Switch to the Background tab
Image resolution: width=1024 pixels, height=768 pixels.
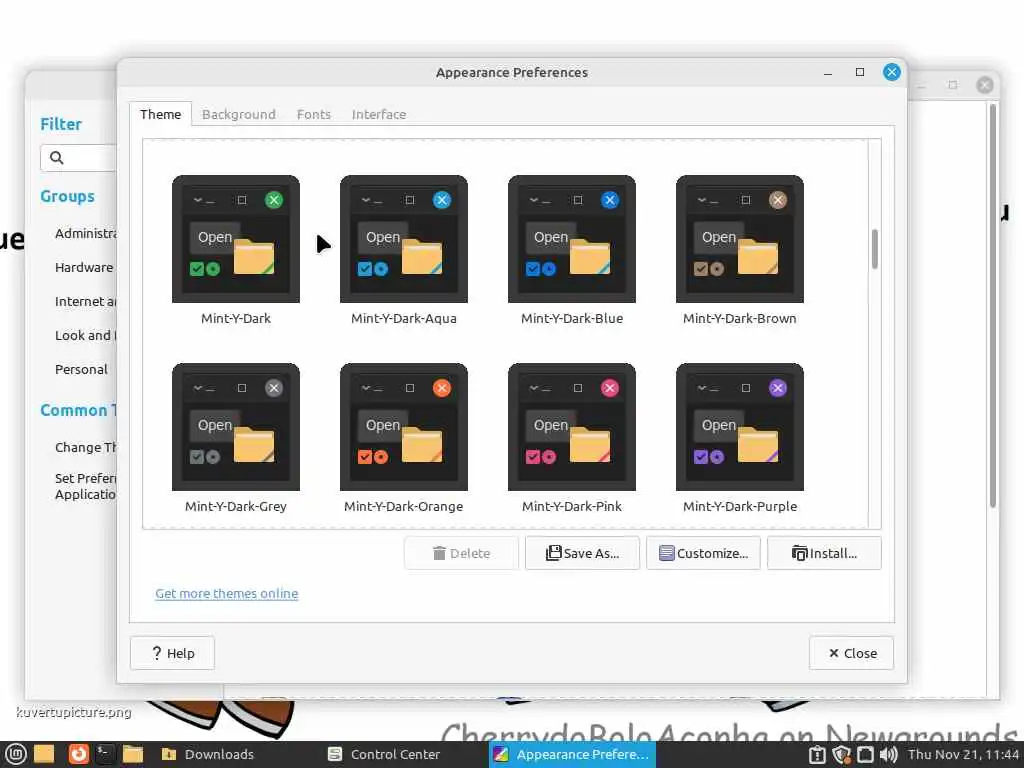pos(238,114)
